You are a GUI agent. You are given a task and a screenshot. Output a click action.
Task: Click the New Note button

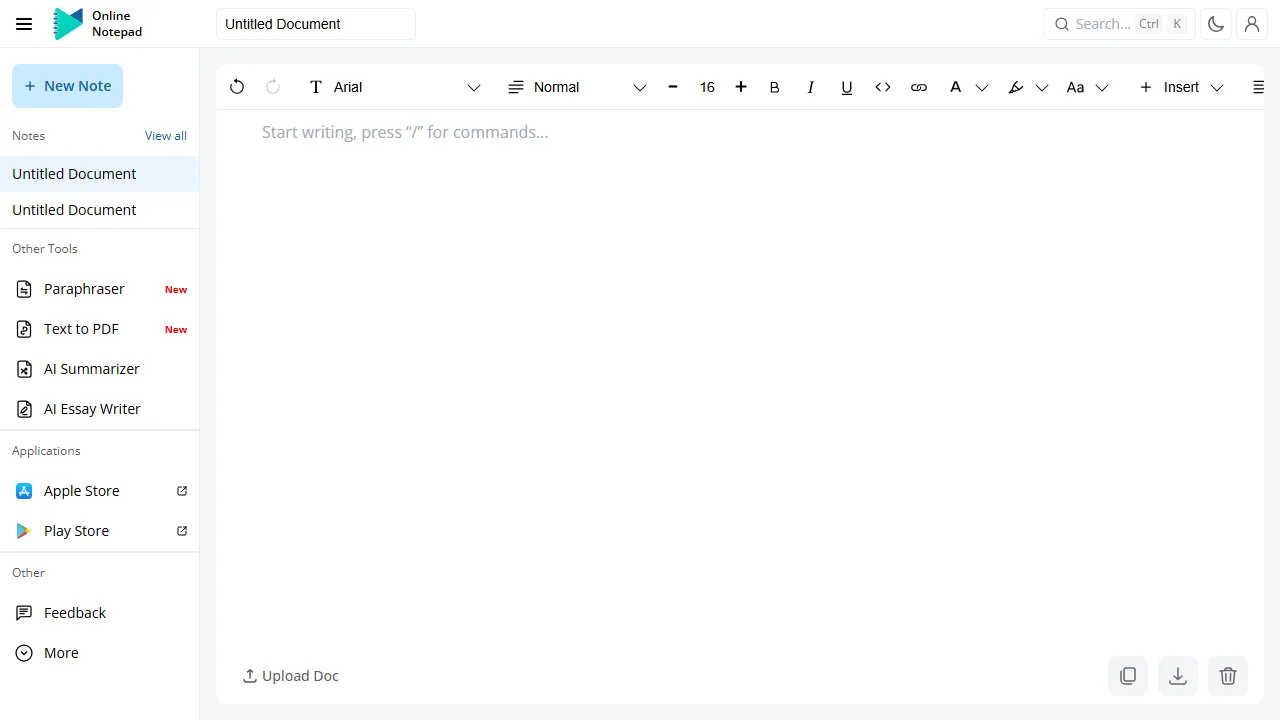pos(67,86)
